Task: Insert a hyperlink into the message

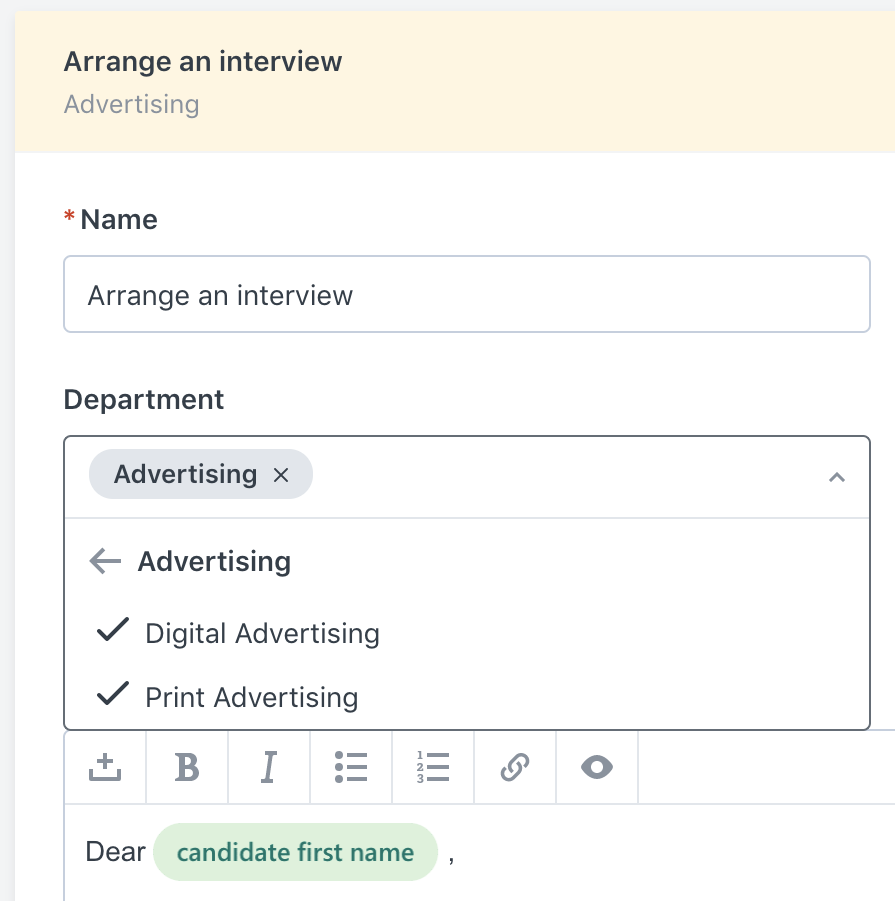Action: point(514,767)
